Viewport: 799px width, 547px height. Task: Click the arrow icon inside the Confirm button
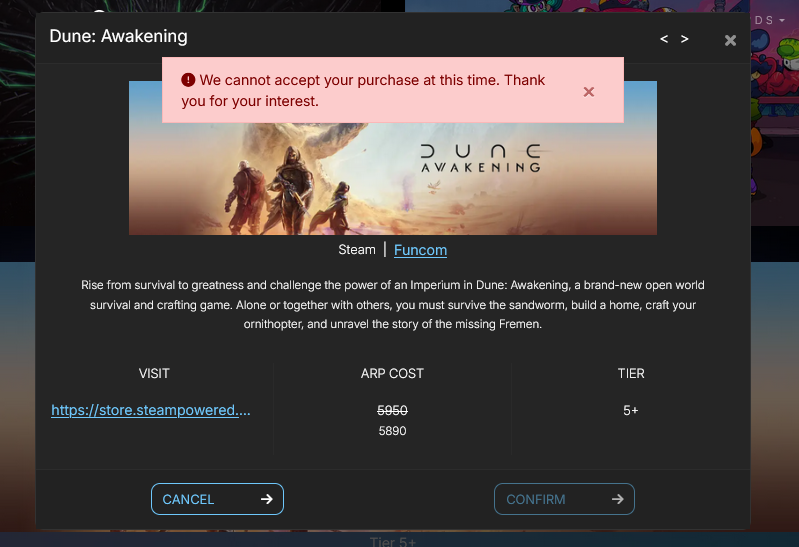tap(618, 499)
